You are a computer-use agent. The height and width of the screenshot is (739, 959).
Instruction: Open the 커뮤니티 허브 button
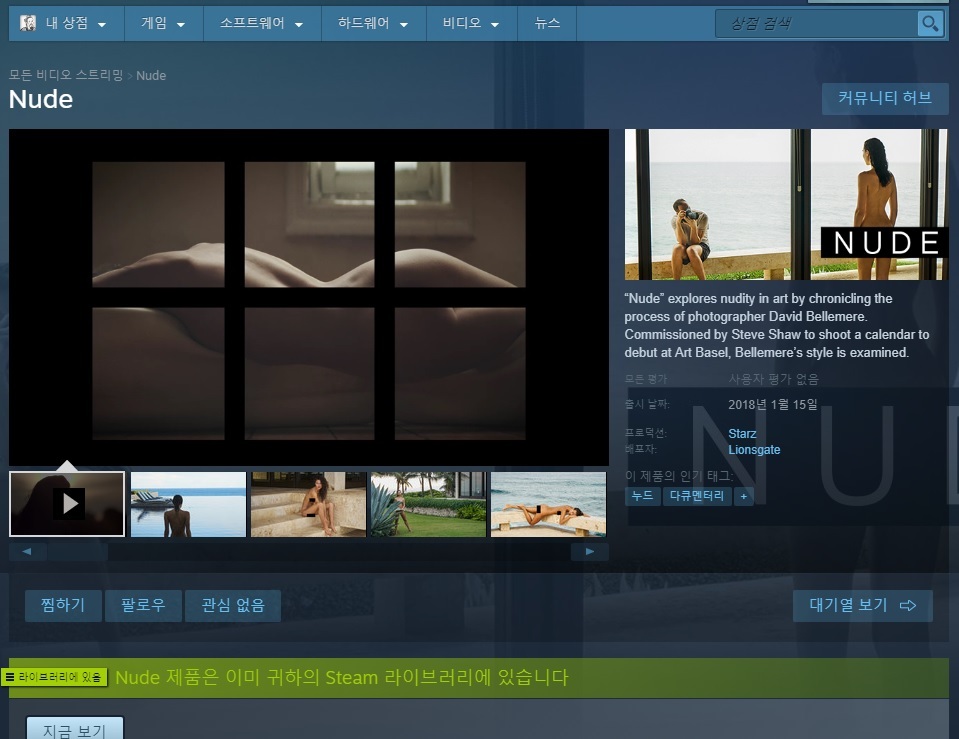pyautogui.click(x=885, y=98)
